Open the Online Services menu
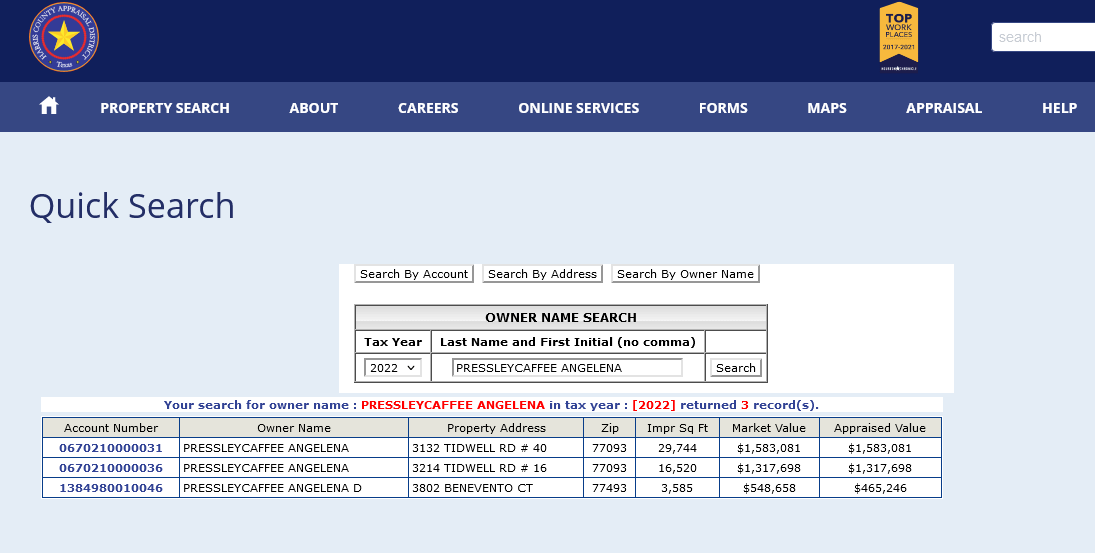This screenshot has height=553, width=1095. tap(578, 108)
